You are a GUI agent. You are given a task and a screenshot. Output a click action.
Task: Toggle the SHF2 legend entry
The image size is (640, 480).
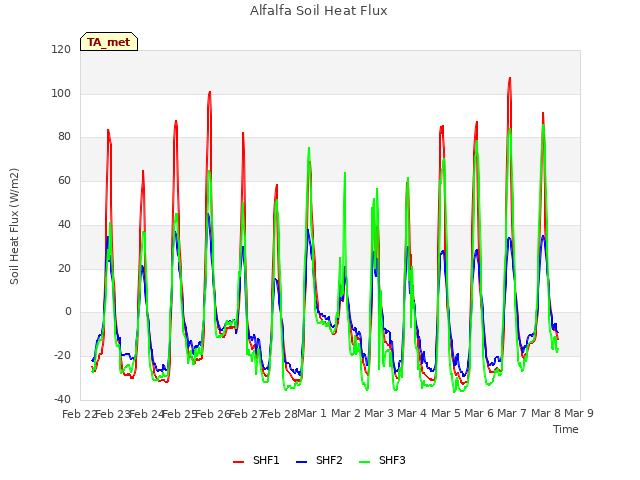click(x=319, y=460)
